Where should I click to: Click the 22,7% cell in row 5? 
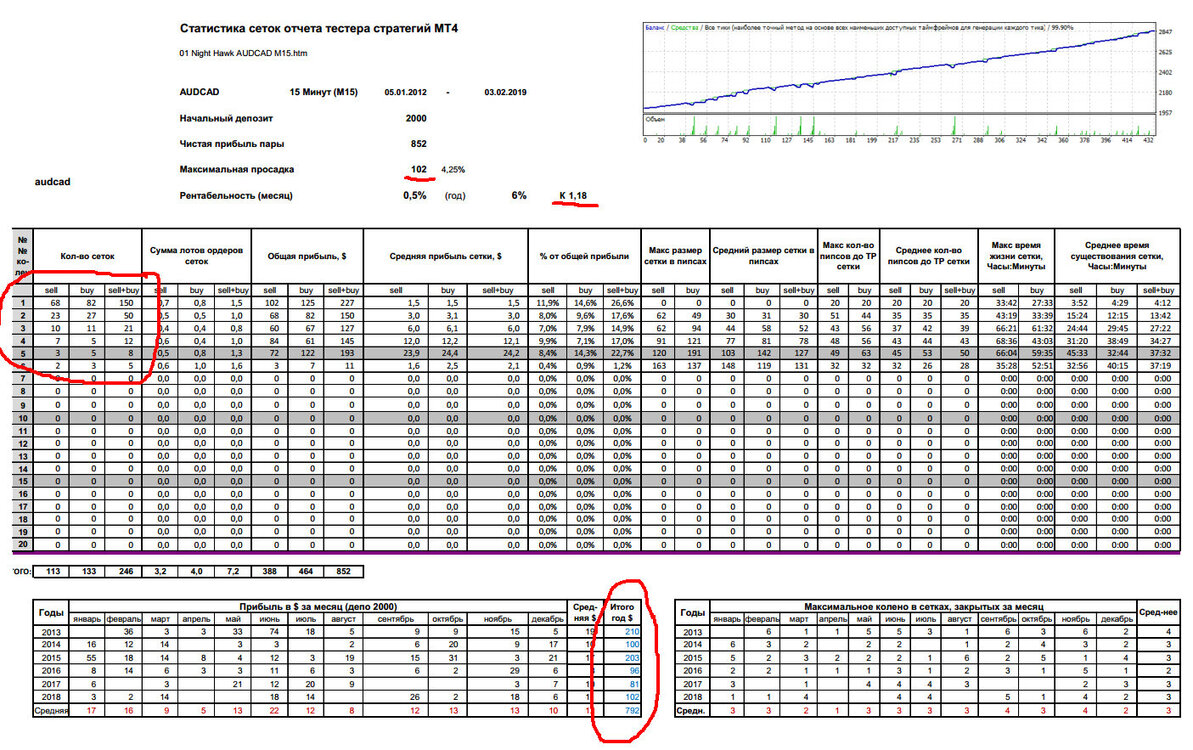pos(622,354)
